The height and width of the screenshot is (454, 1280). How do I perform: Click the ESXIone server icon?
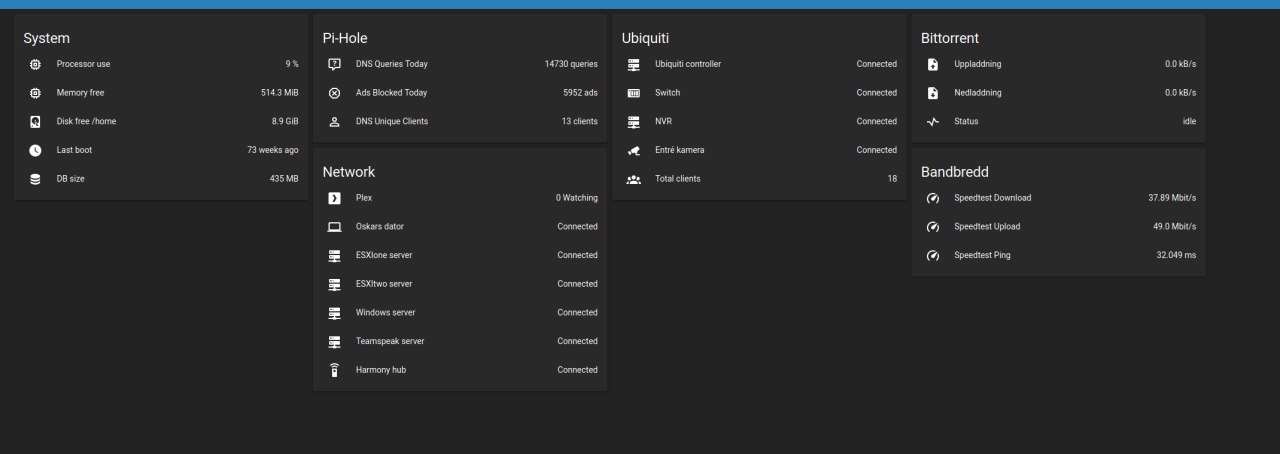tap(334, 255)
